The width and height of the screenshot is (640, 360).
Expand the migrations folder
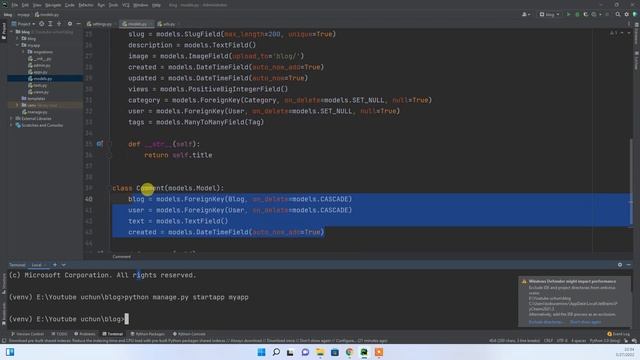click(24, 52)
